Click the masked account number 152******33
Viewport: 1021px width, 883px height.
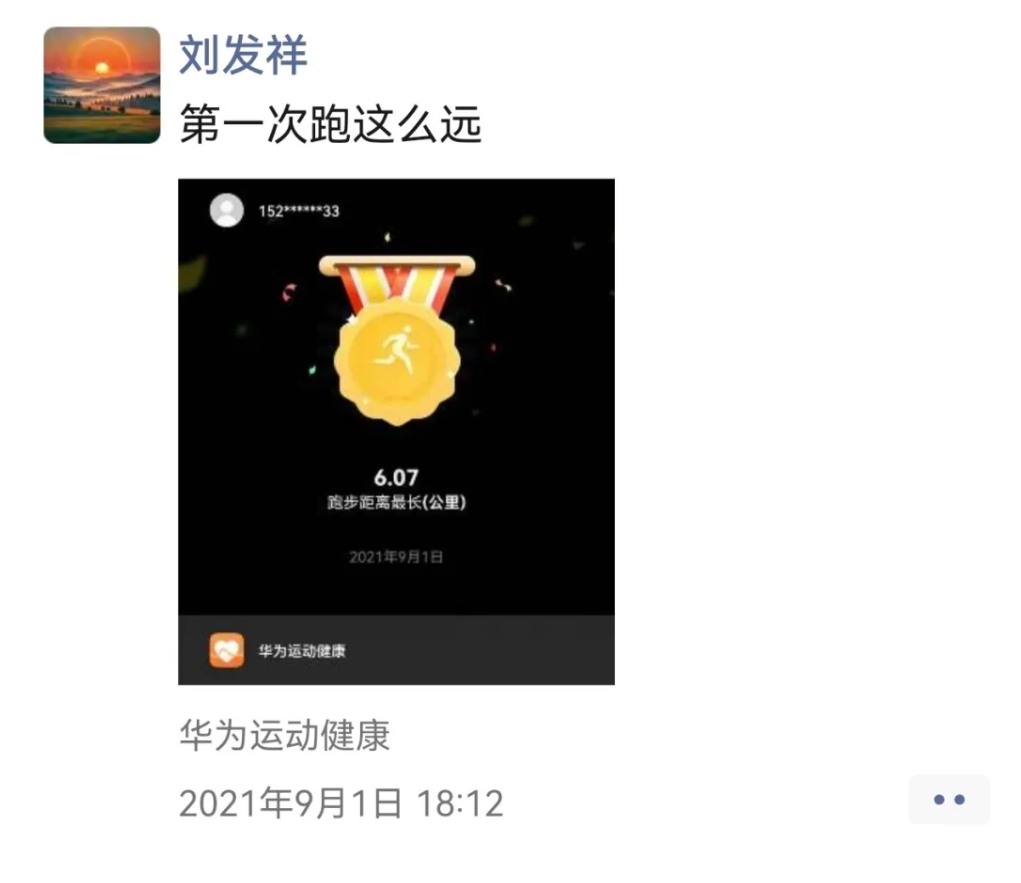pos(299,211)
